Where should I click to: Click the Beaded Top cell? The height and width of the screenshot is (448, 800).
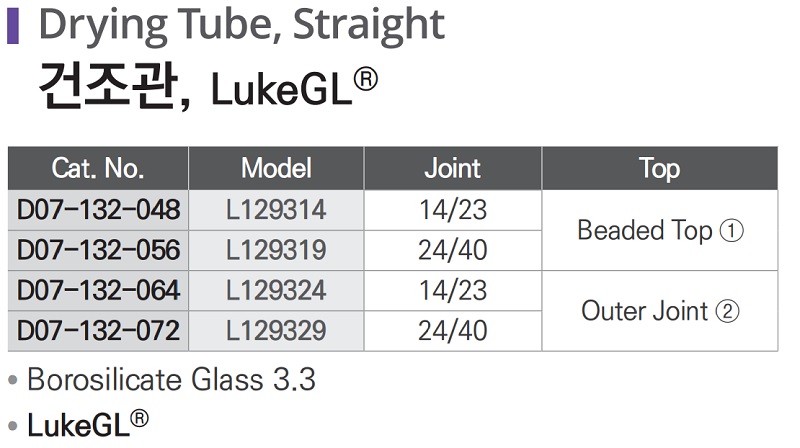point(659,230)
